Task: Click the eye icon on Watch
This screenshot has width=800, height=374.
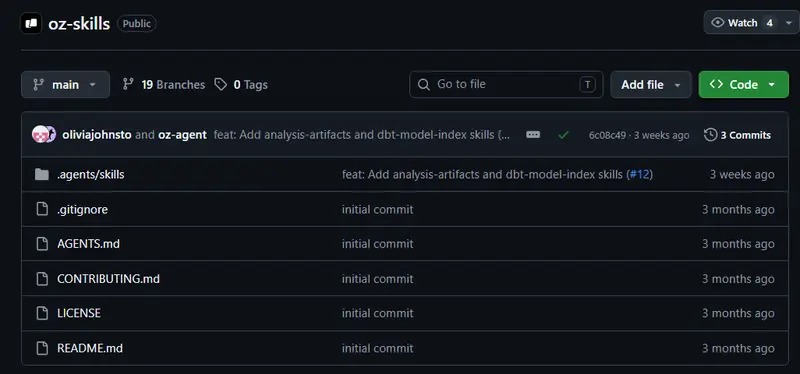Action: click(718, 23)
